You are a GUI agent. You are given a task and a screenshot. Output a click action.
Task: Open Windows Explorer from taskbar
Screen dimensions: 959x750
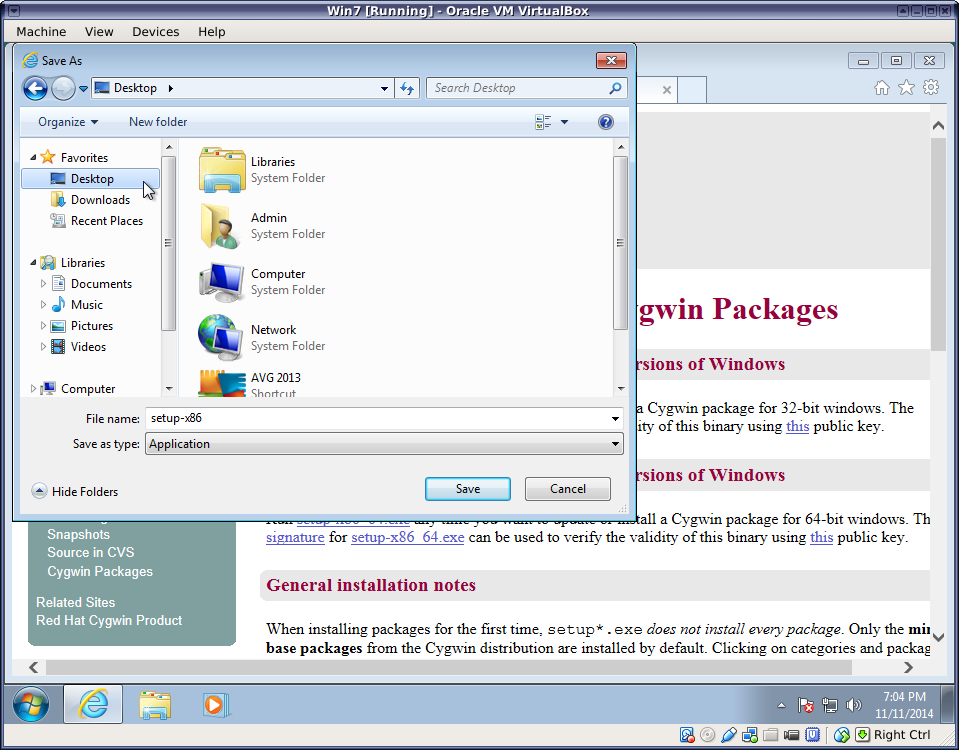point(155,705)
